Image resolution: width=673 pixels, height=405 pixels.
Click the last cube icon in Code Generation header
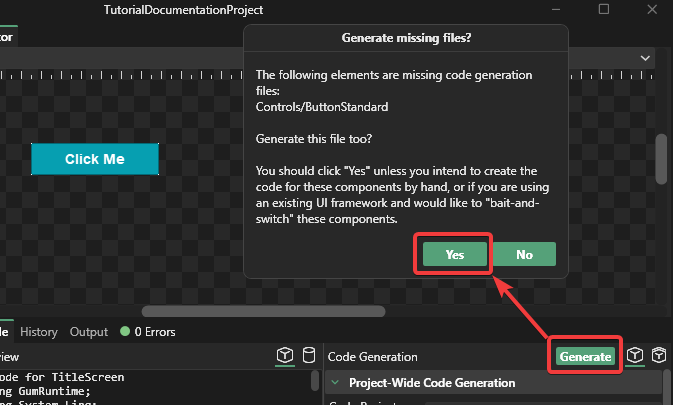tap(659, 356)
